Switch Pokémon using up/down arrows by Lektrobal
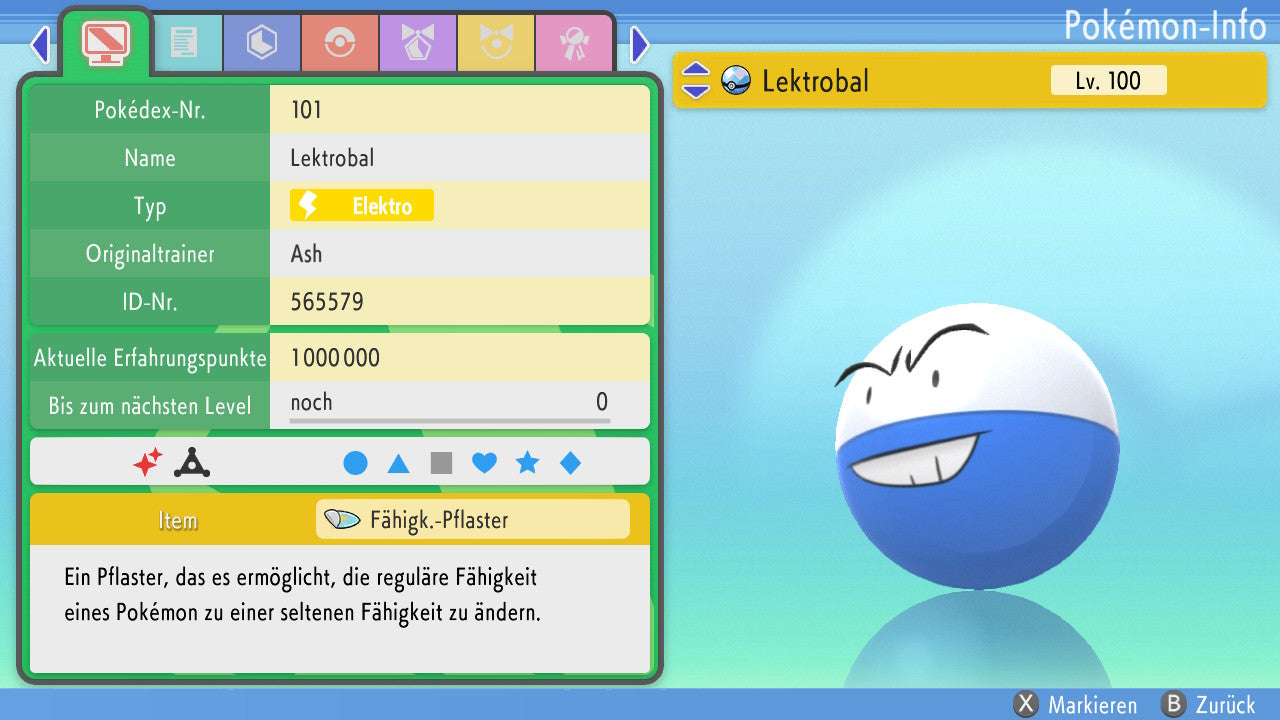 point(695,81)
